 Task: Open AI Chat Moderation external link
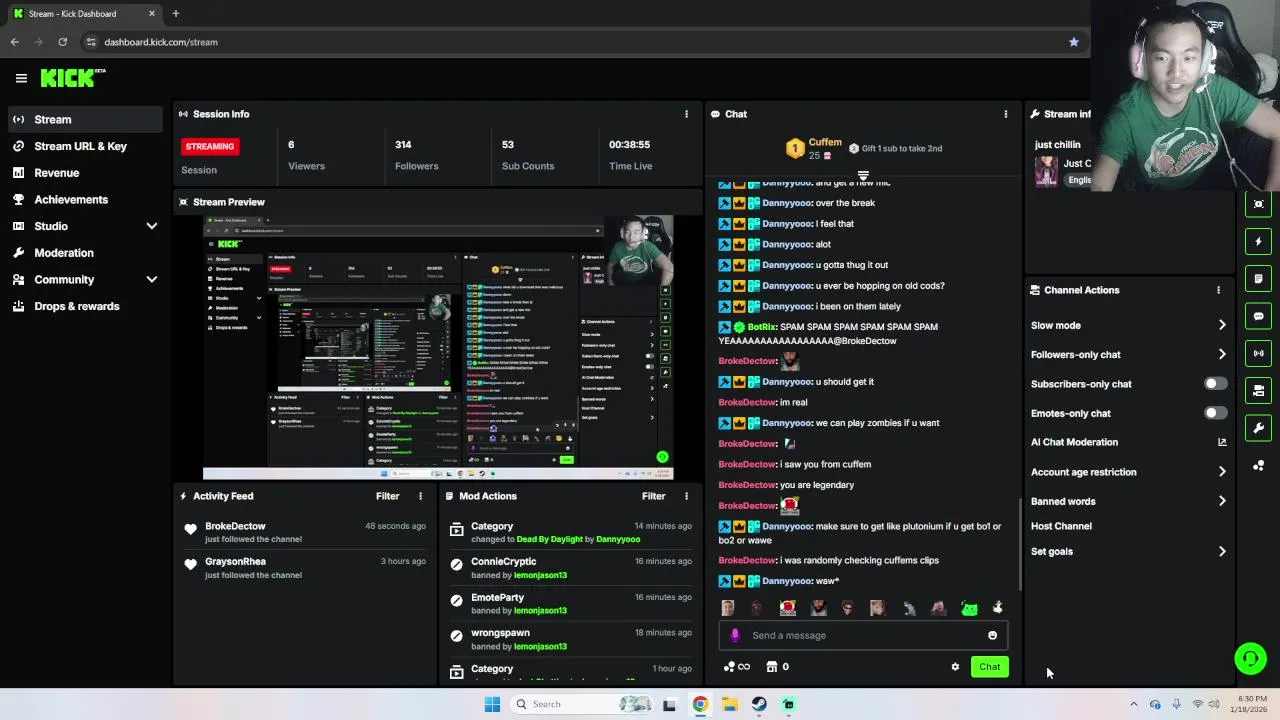(x=1222, y=442)
